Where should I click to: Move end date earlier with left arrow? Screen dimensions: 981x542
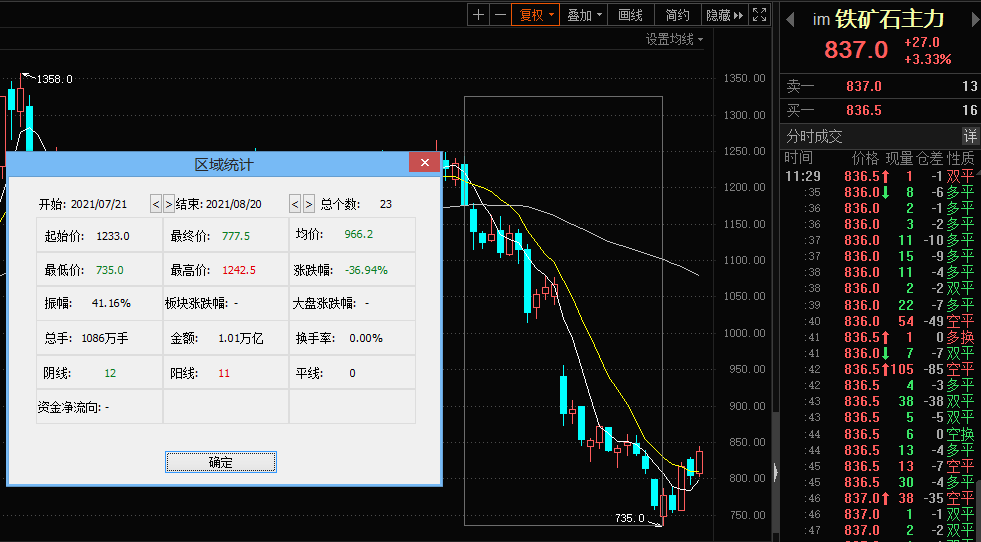pos(295,204)
